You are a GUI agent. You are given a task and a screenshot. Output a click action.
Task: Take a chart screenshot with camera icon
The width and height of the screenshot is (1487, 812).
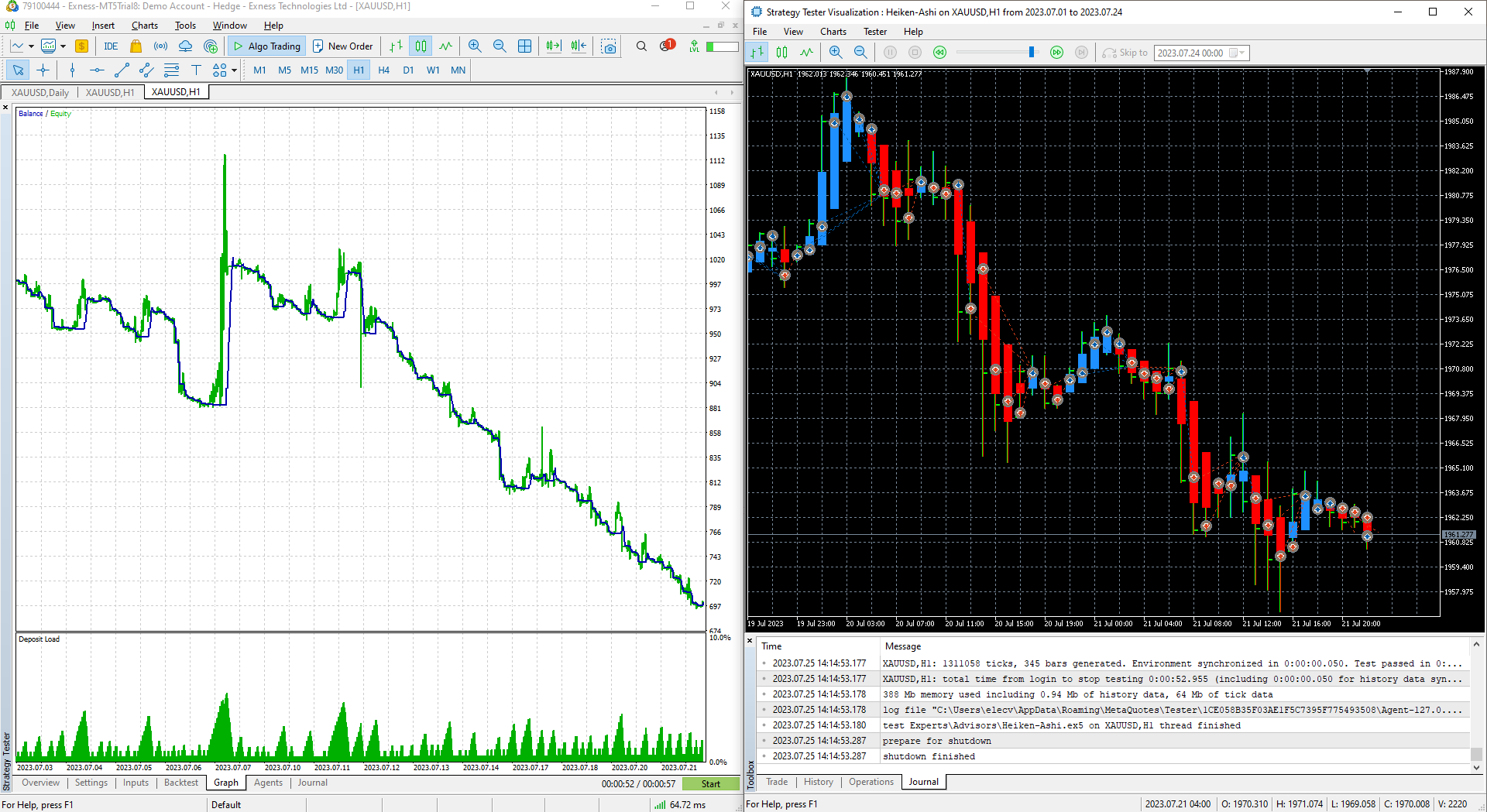610,46
